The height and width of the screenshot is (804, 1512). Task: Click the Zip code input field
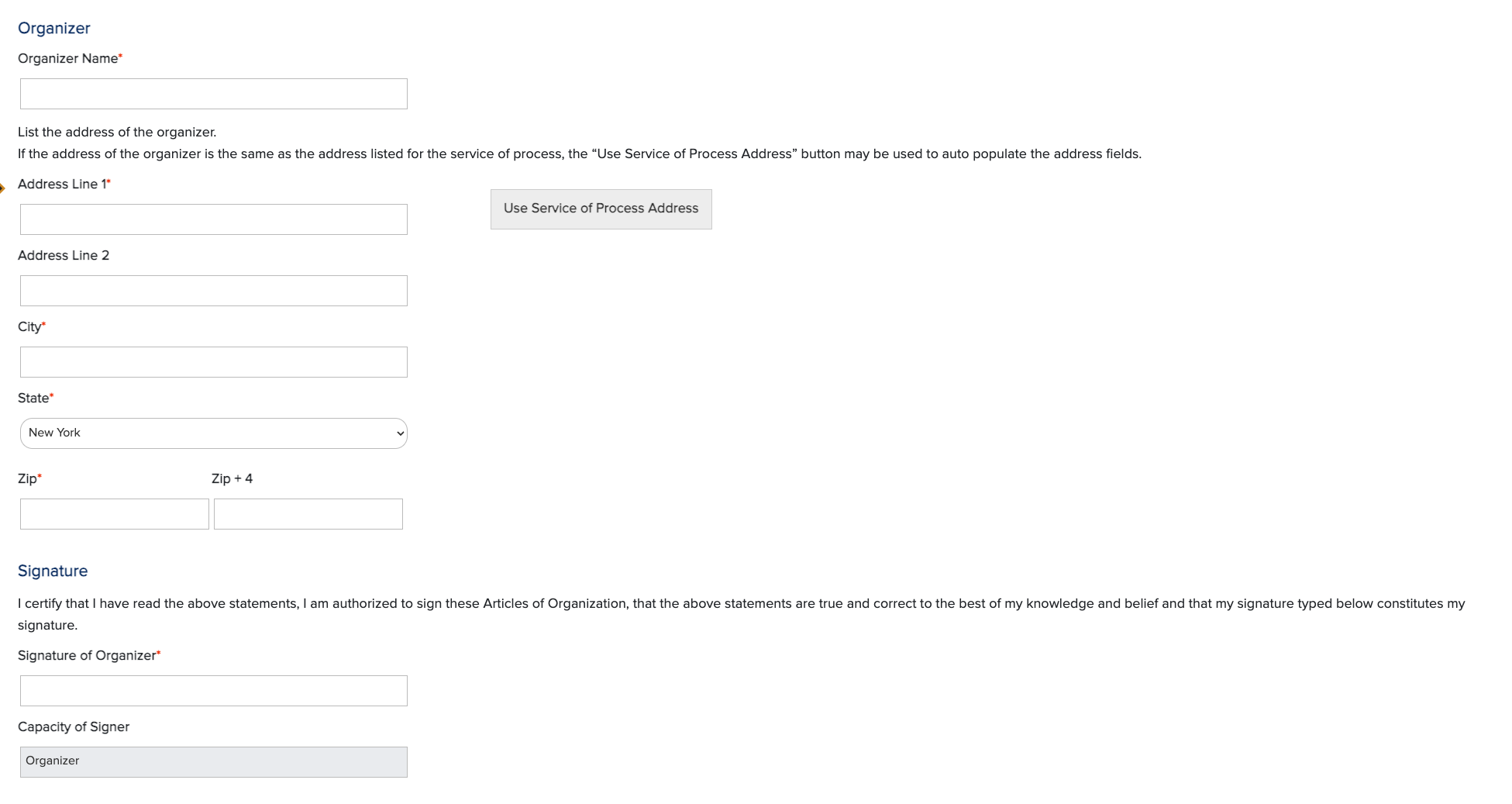(x=115, y=514)
